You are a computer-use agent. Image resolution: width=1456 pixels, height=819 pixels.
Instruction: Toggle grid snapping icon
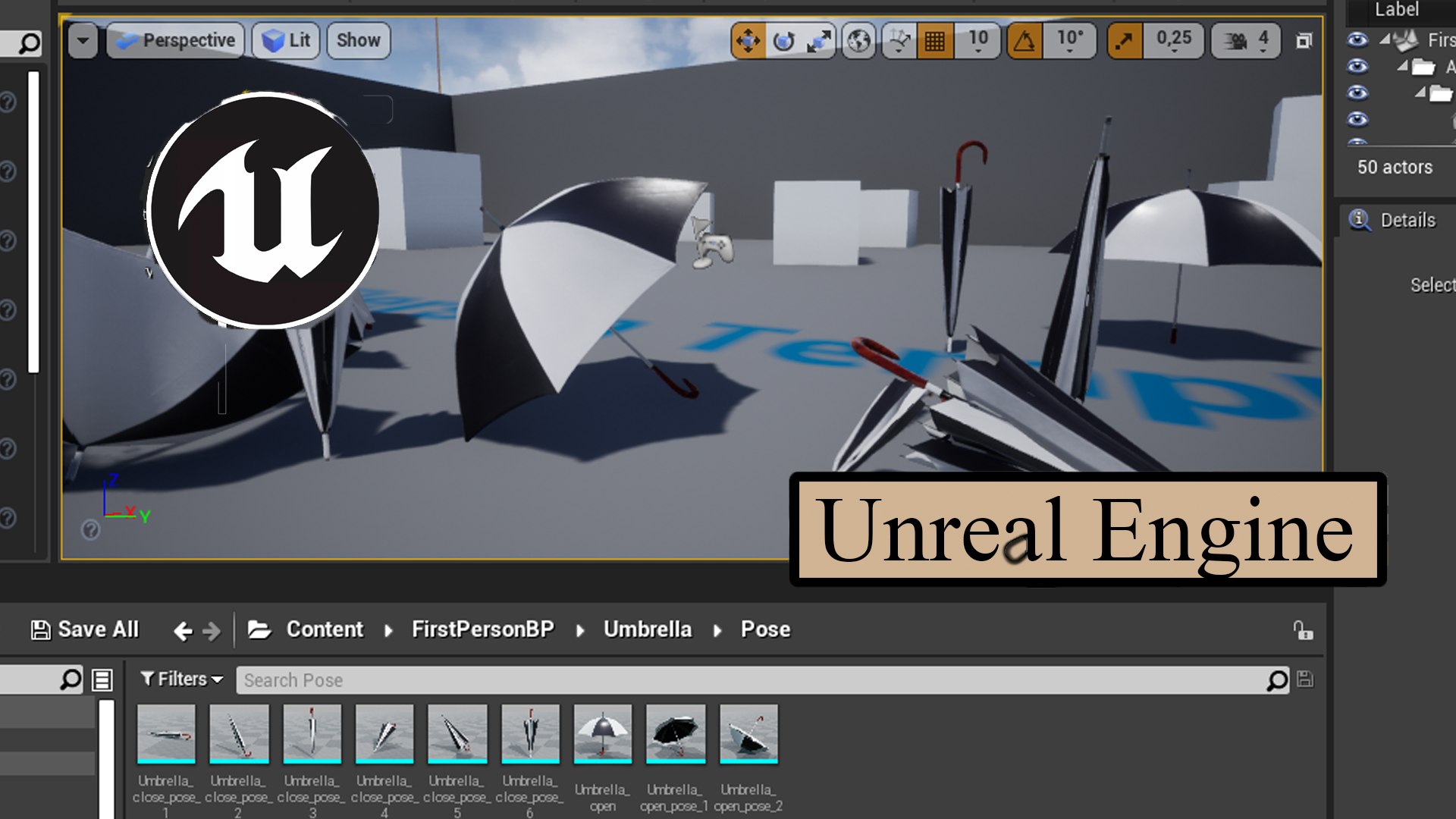pyautogui.click(x=934, y=40)
